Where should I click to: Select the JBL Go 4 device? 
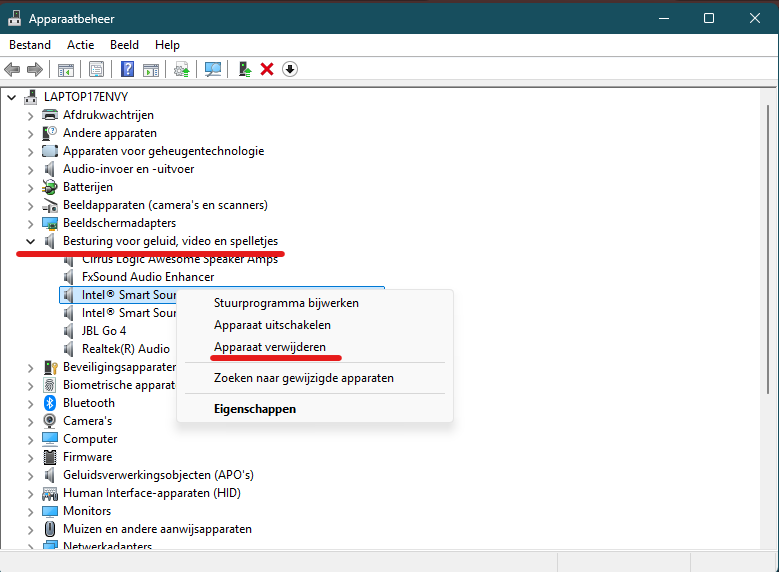coord(104,331)
